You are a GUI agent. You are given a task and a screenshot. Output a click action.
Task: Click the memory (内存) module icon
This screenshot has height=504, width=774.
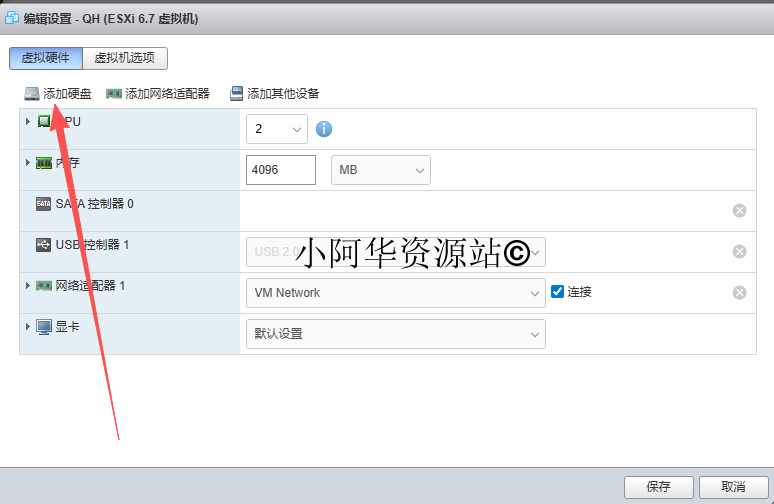pyautogui.click(x=44, y=163)
